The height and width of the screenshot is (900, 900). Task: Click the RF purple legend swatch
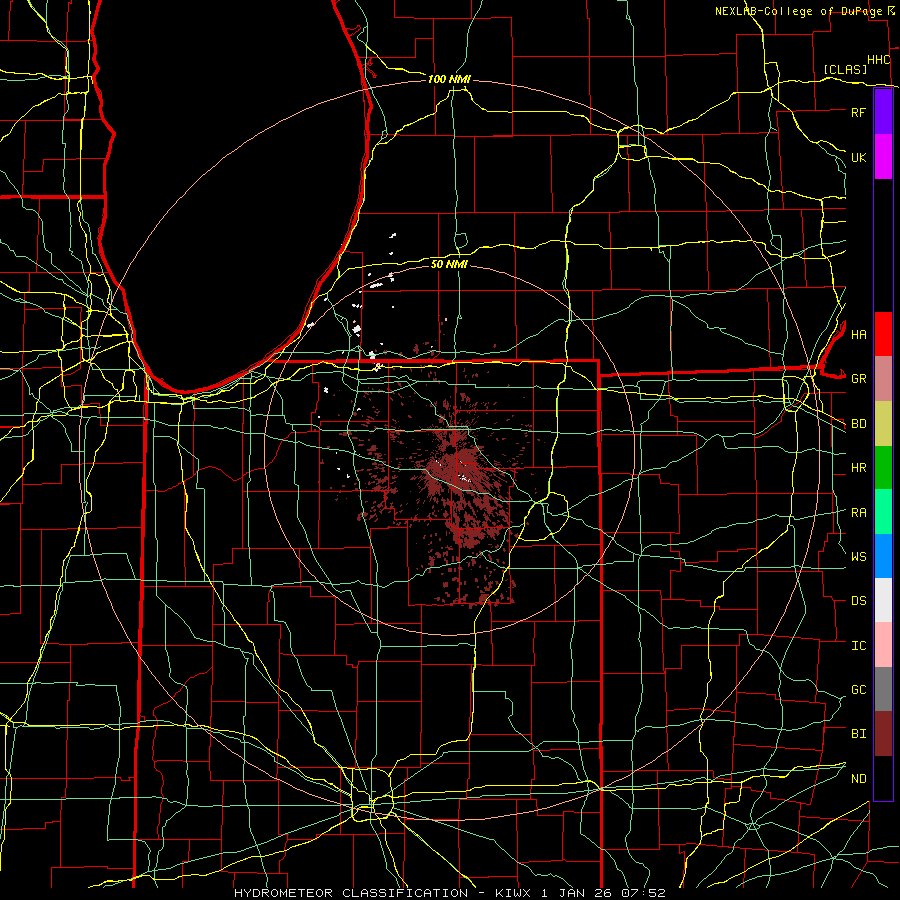coord(883,112)
